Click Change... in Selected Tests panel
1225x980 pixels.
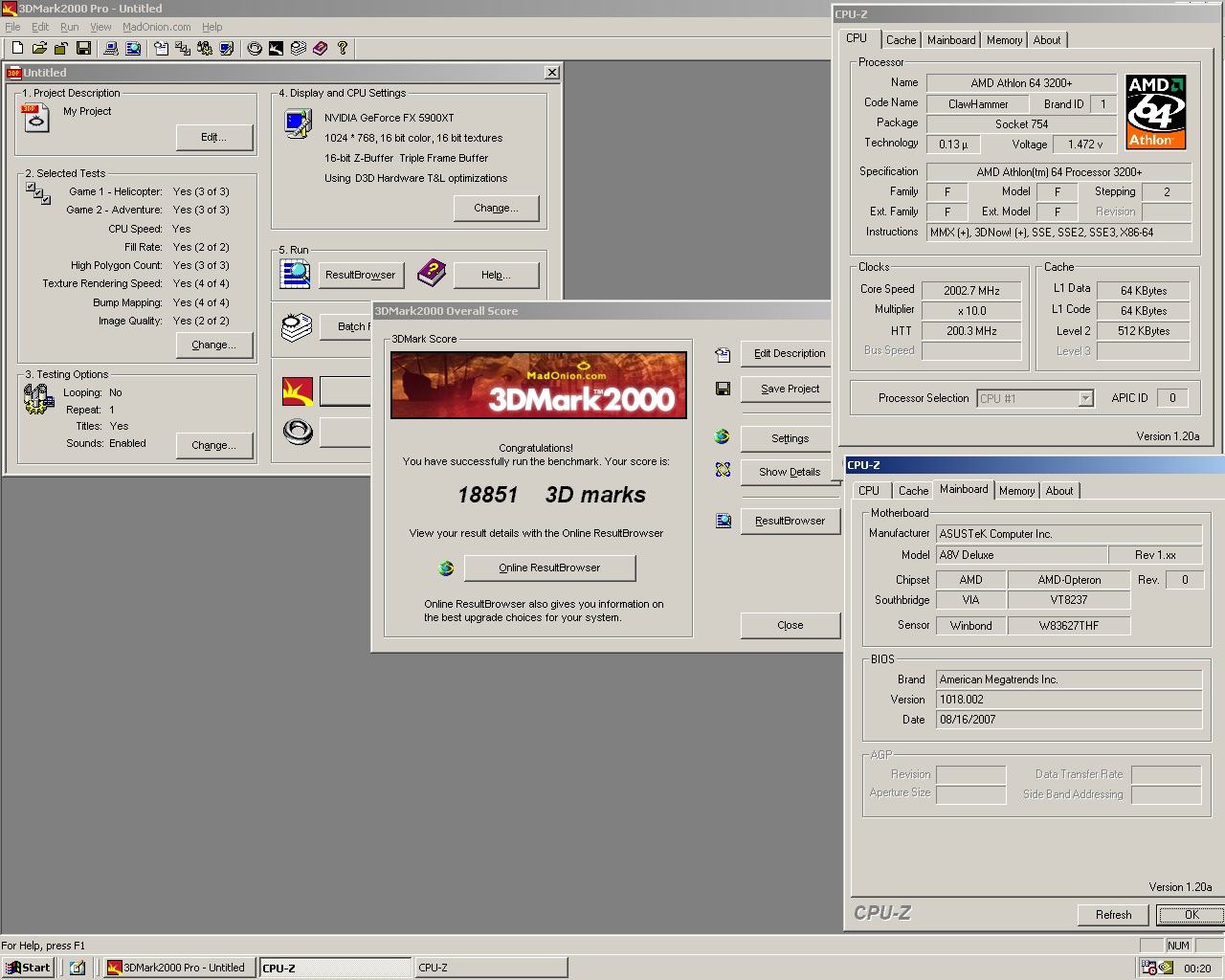(214, 345)
